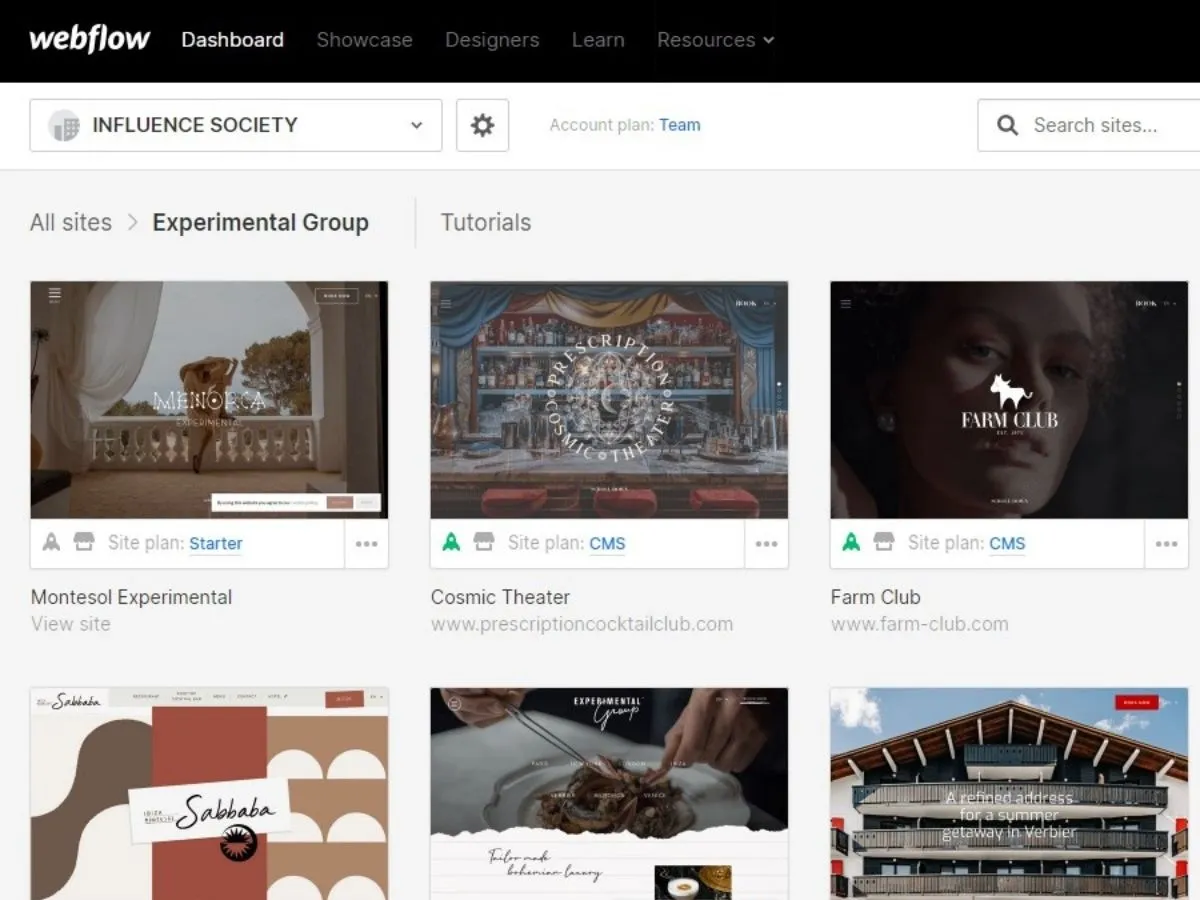Click the green rocket icon for Farm Club
Image resolution: width=1200 pixels, height=900 pixels.
coord(852,543)
